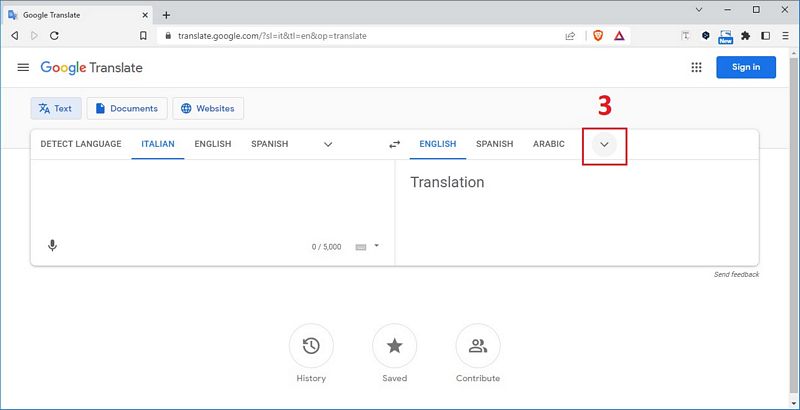
Task: Expand the target language list chevron
Action: tap(604, 144)
